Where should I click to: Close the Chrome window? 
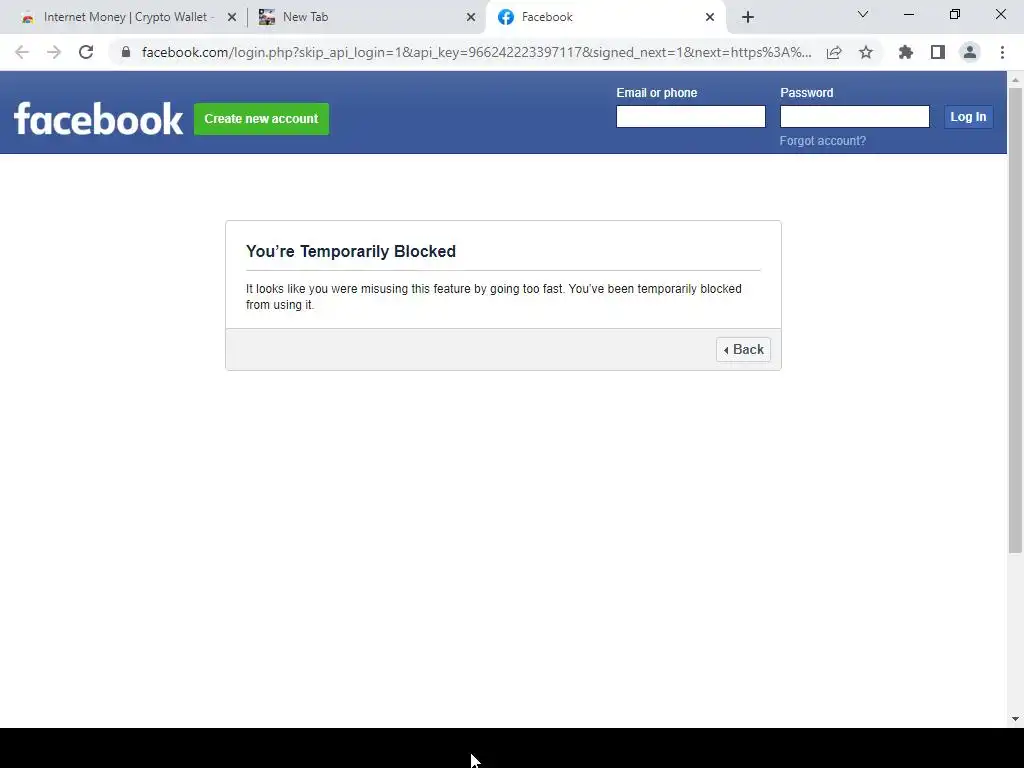1000,14
